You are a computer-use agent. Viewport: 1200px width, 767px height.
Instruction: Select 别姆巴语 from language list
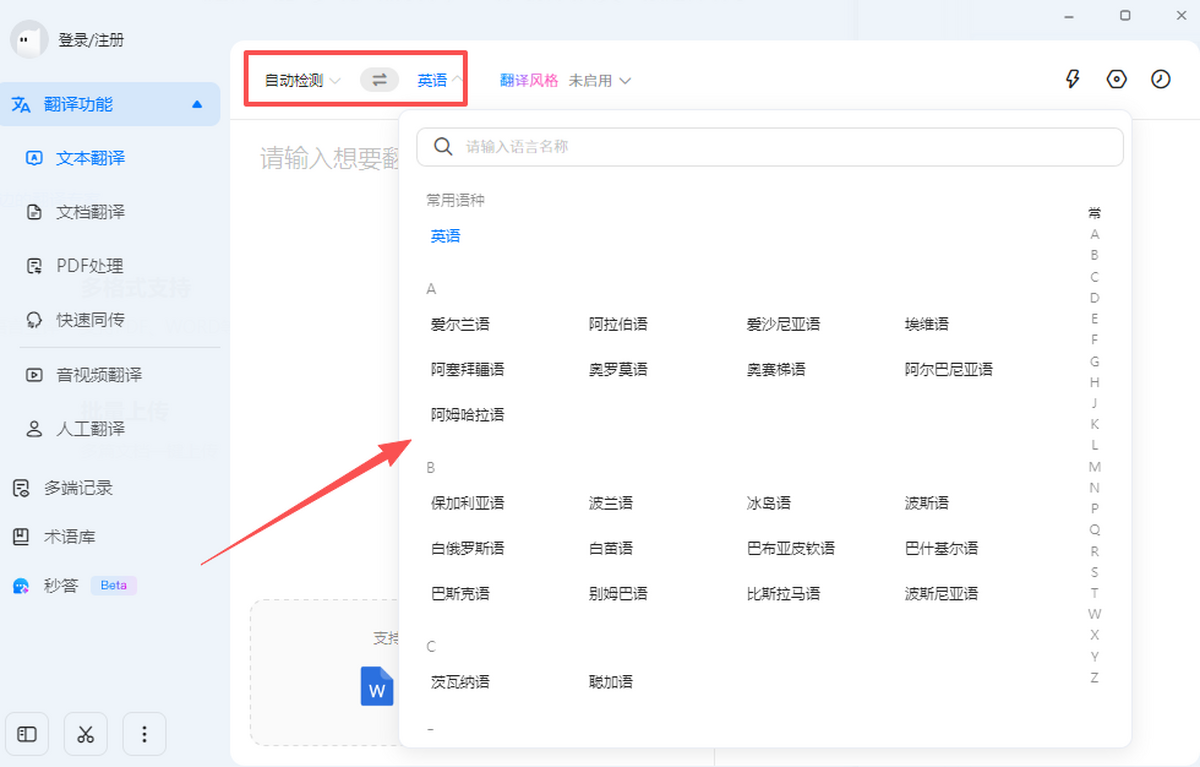618,594
